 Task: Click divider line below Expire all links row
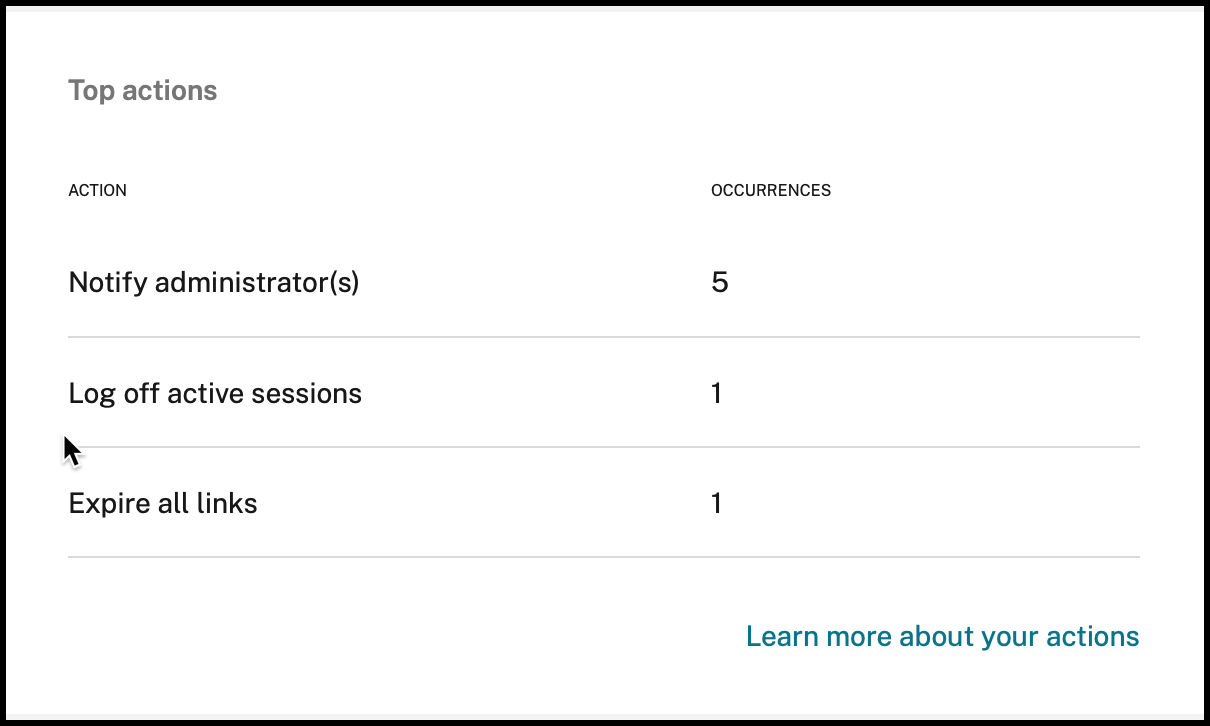point(603,557)
